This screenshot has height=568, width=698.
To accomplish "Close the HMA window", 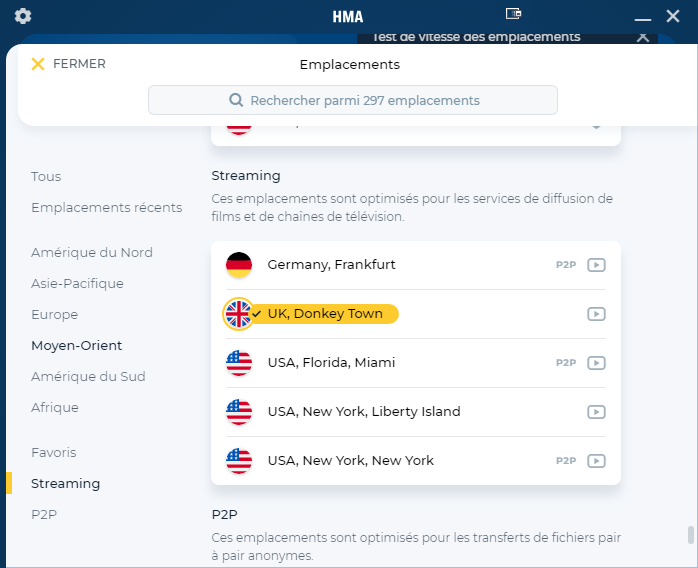I will tap(673, 16).
